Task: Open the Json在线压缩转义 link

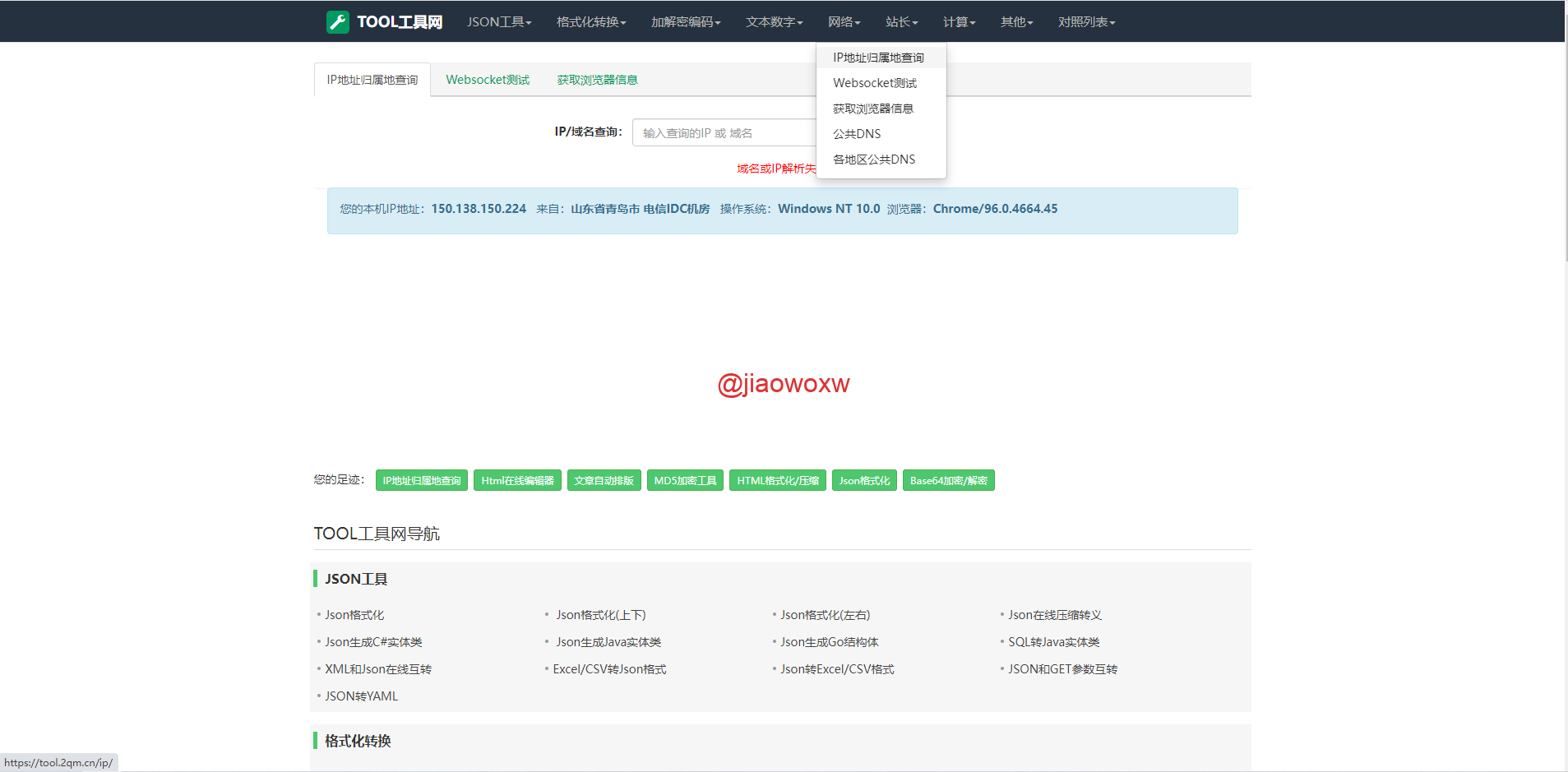Action: coord(1055,615)
